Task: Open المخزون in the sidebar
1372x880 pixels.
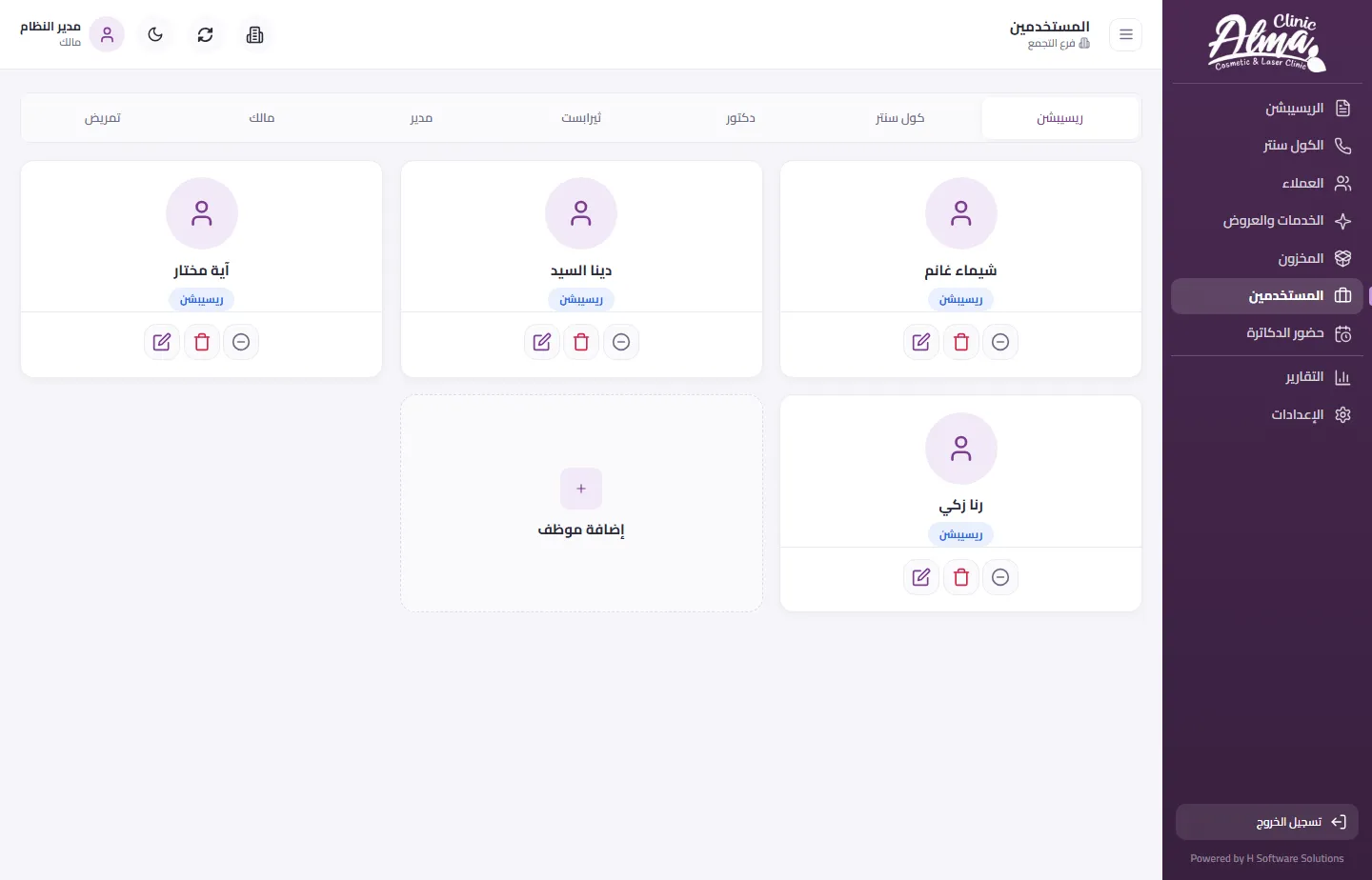Action: pyautogui.click(x=1267, y=258)
